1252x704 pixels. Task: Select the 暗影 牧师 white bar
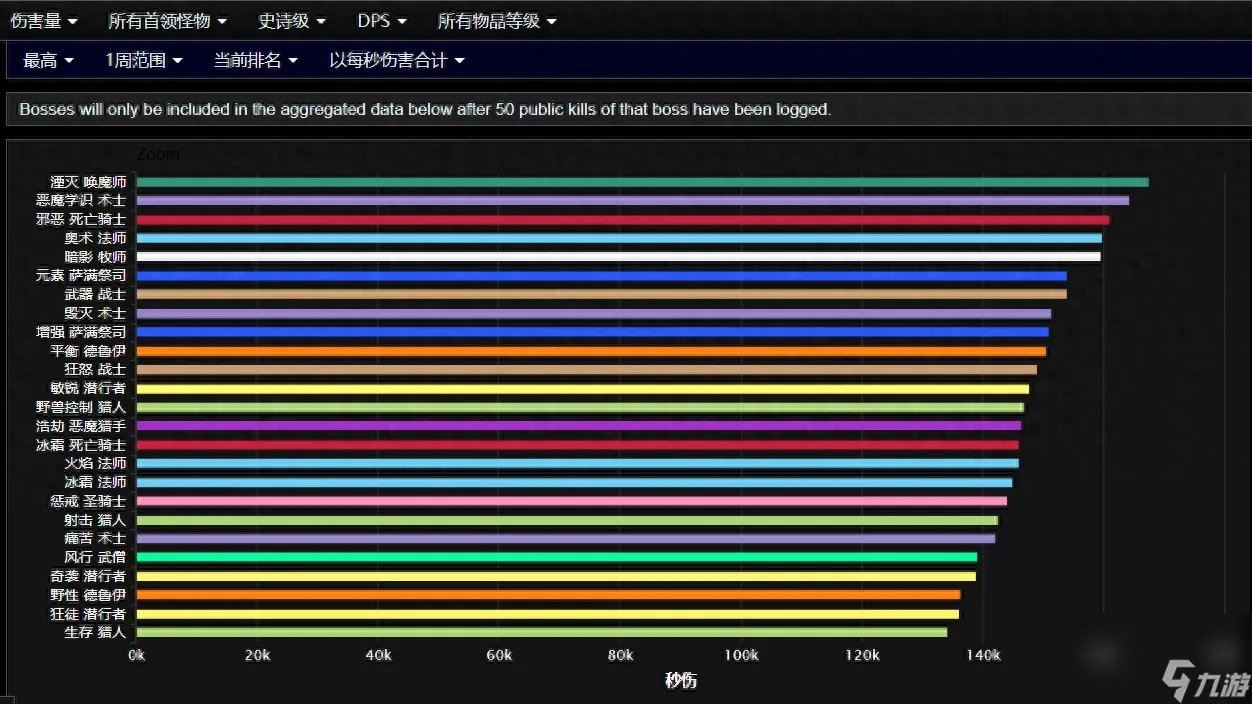618,257
